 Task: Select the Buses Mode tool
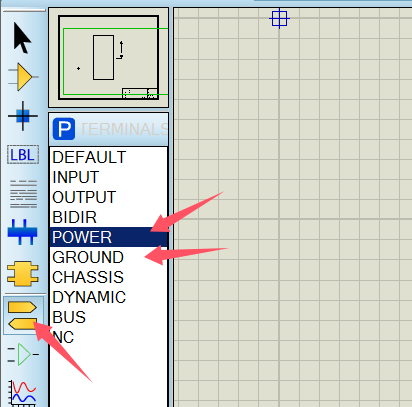click(22, 232)
